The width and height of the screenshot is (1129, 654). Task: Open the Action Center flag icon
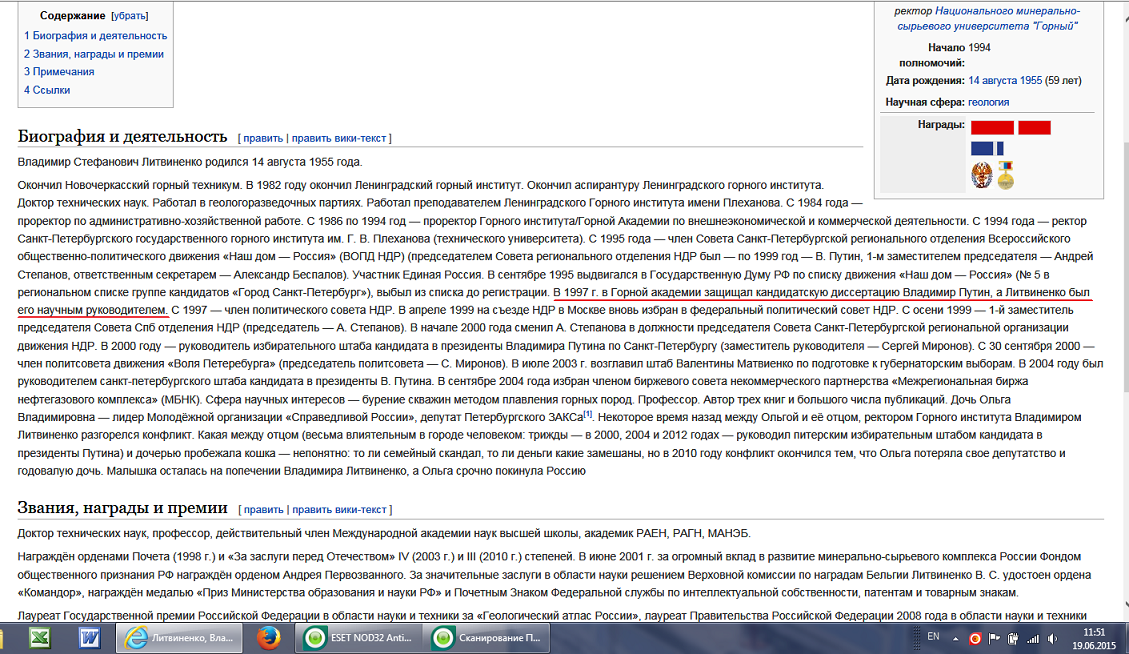pos(994,638)
